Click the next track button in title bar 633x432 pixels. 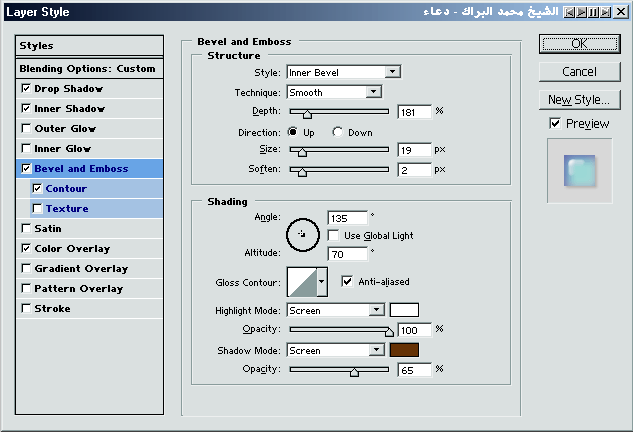coord(605,12)
